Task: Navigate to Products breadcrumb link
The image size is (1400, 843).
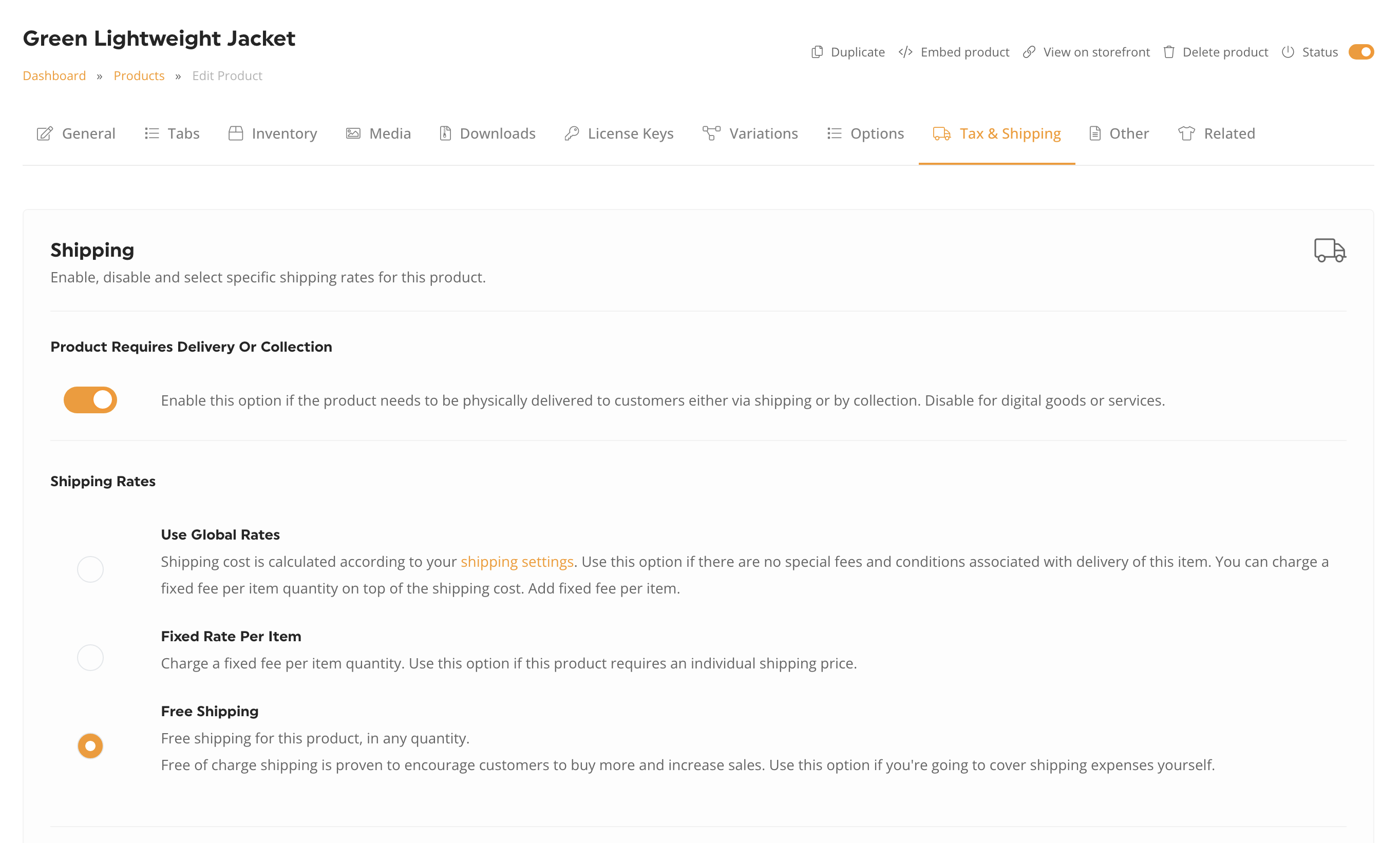Action: [x=139, y=75]
